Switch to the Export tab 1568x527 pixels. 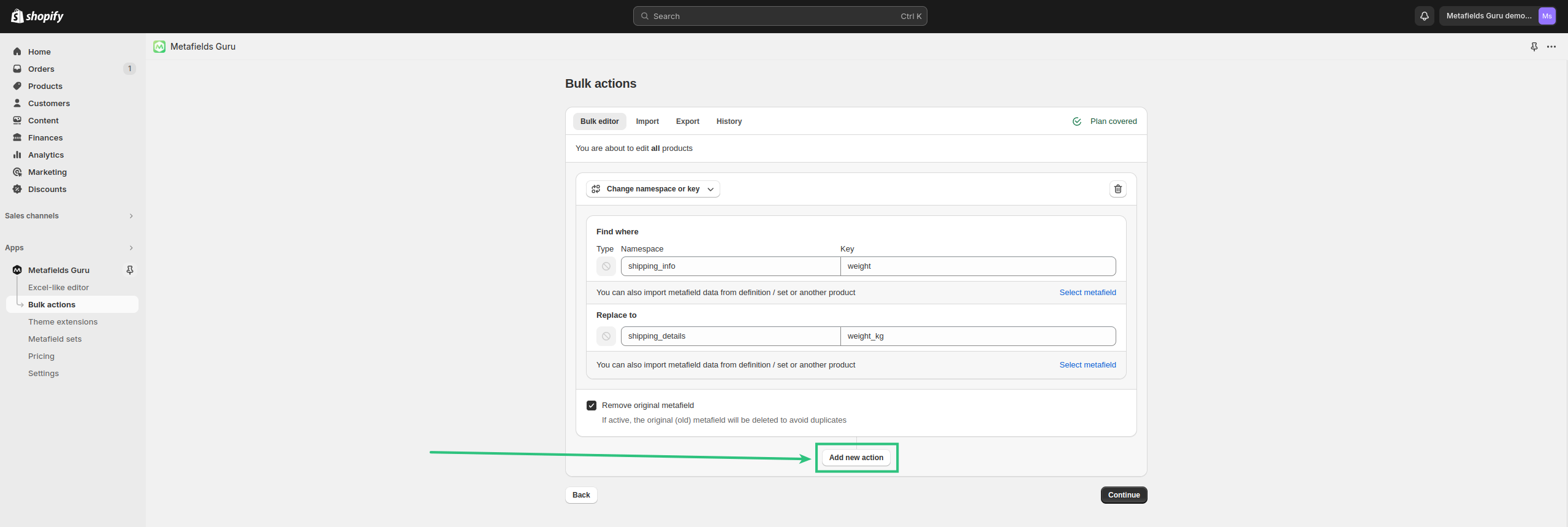point(688,121)
